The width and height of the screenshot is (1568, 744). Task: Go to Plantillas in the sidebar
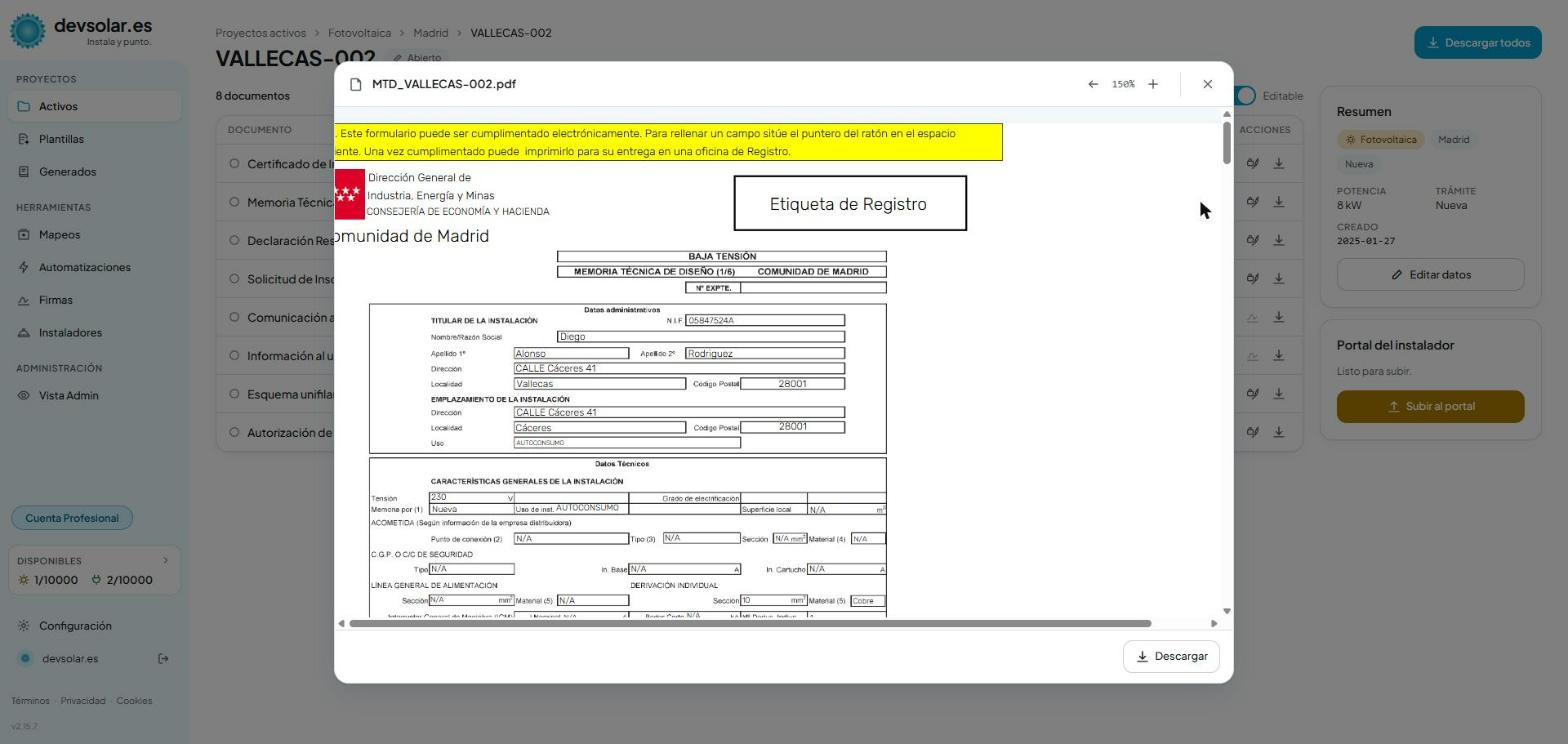click(94, 139)
